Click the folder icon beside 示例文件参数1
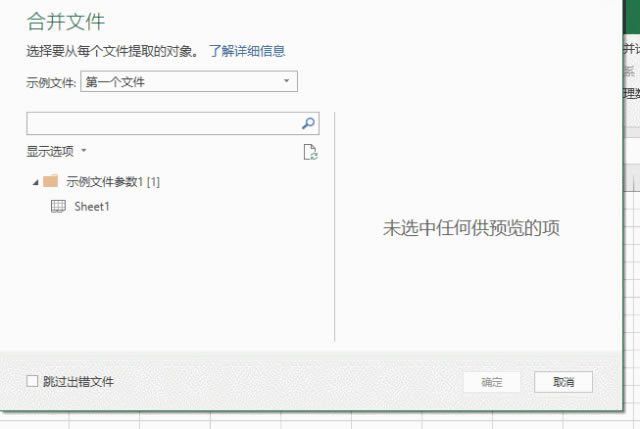 click(x=50, y=182)
